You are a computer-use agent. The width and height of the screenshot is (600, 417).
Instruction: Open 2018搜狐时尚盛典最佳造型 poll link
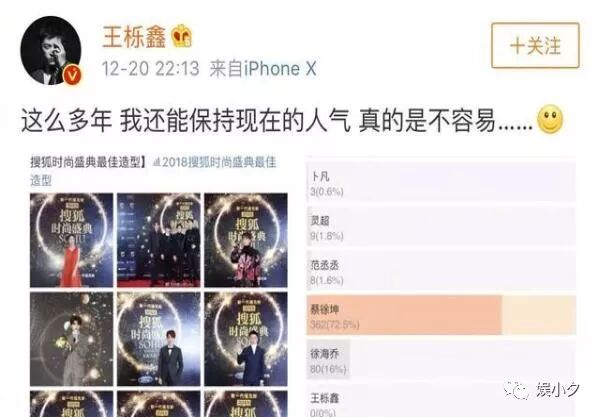(153, 171)
